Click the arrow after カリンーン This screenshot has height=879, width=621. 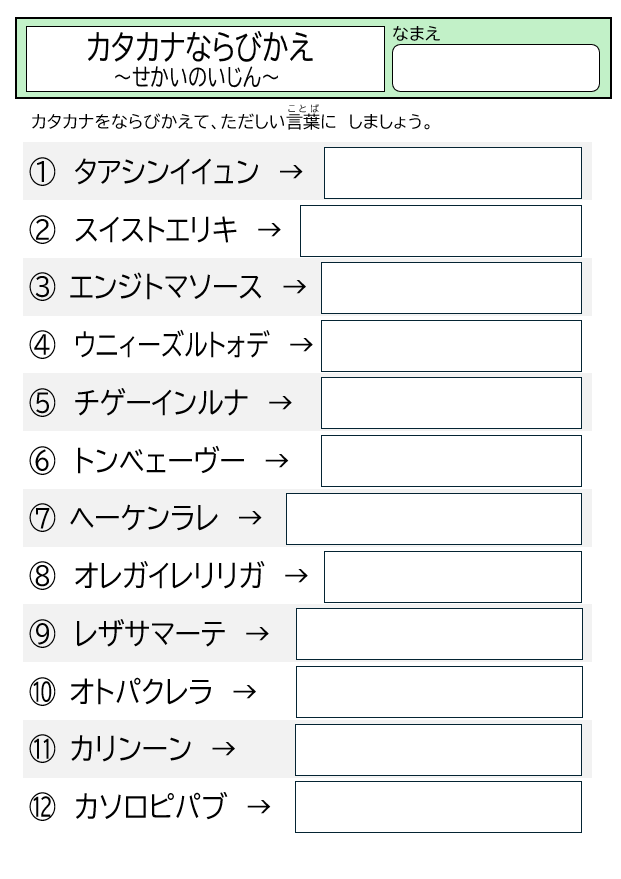223,748
